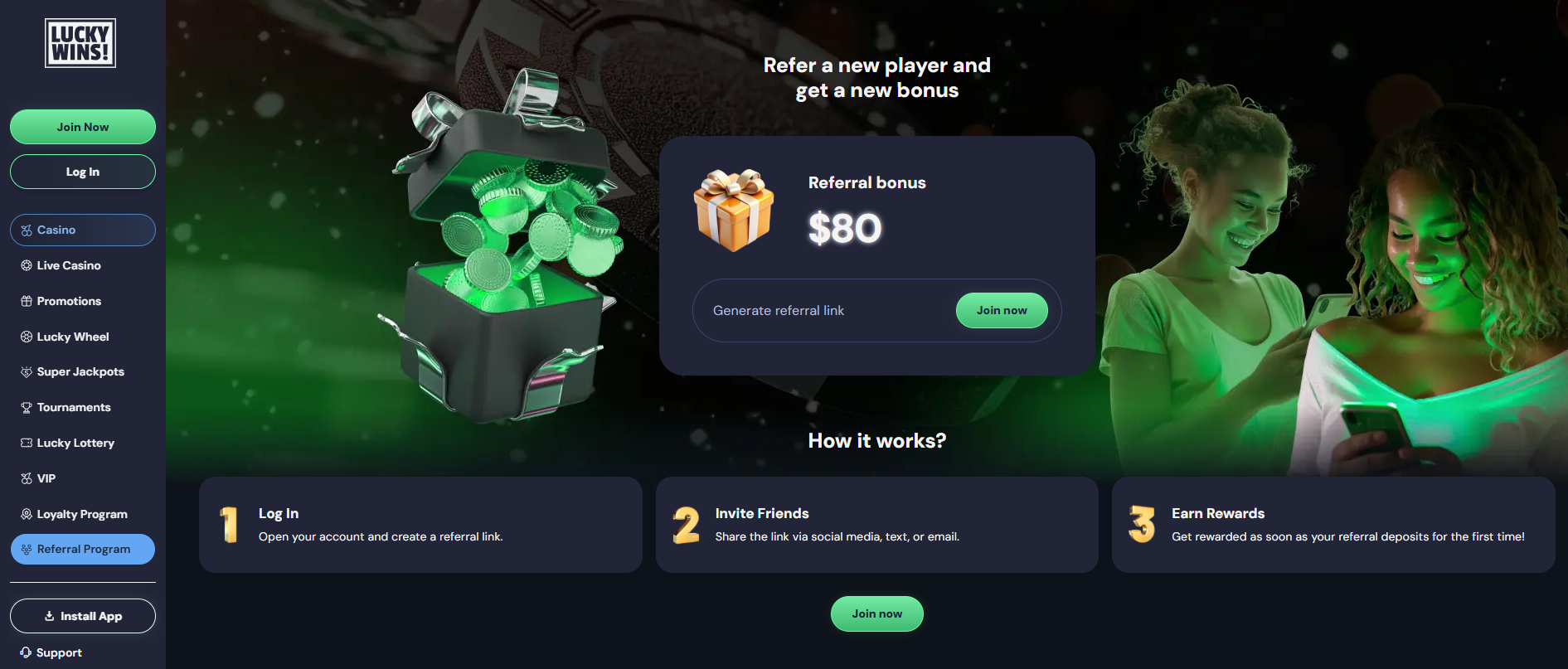Click the Invite Friends step card
The image size is (1568, 669).
(877, 525)
